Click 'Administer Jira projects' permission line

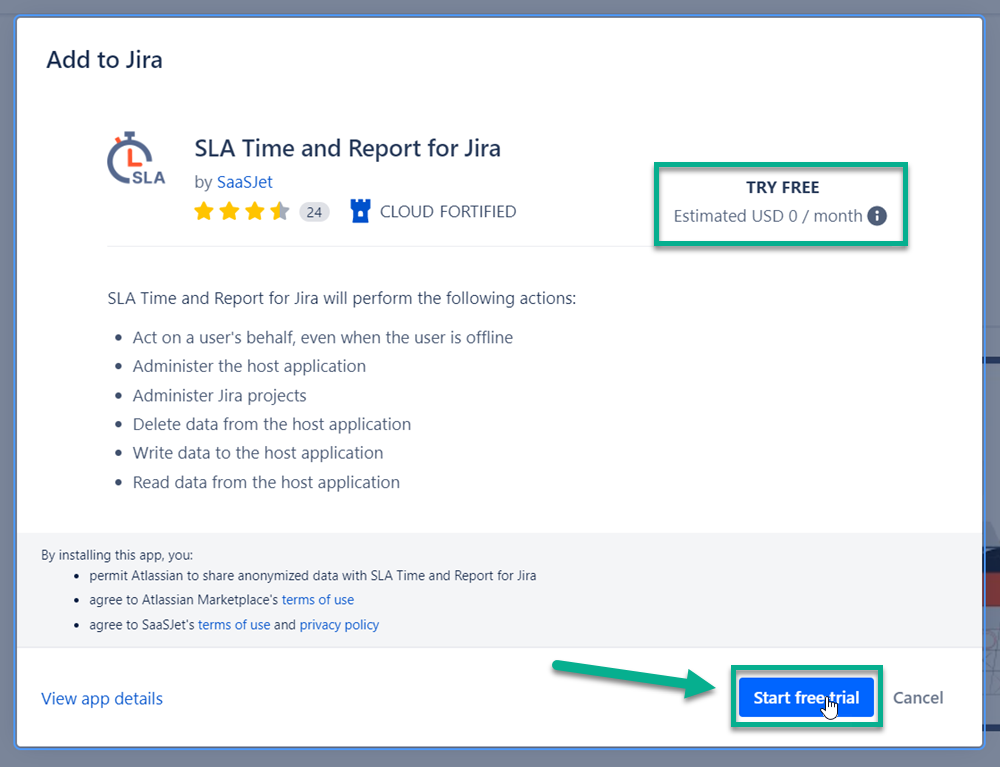[x=219, y=396]
